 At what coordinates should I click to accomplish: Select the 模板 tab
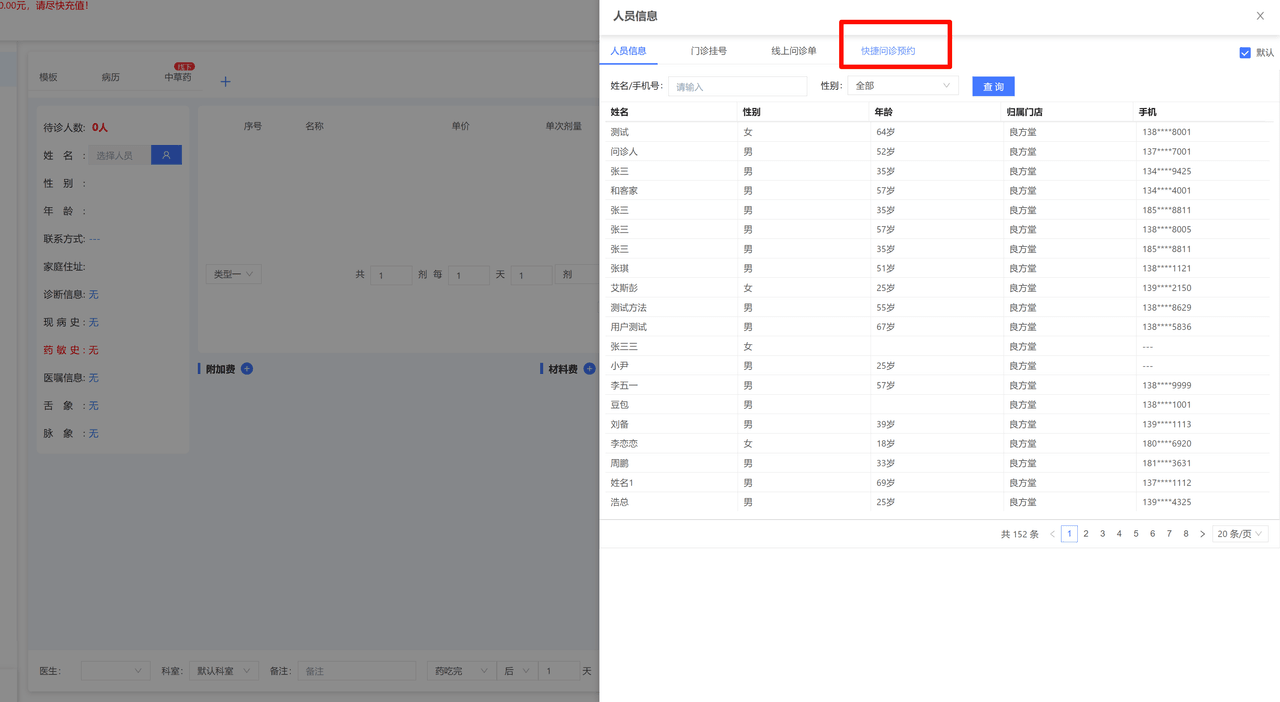pos(48,77)
